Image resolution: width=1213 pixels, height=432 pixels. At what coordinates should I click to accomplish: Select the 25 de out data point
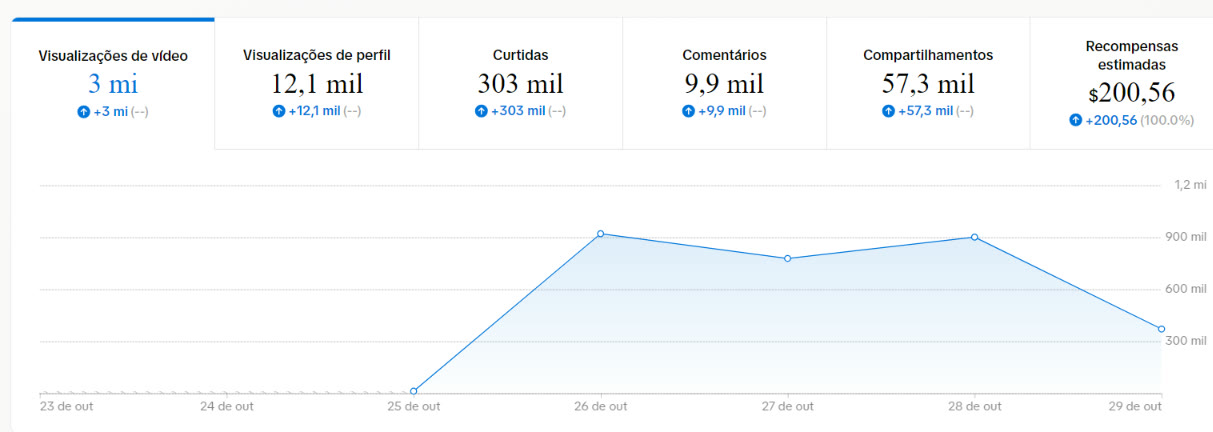(413, 391)
